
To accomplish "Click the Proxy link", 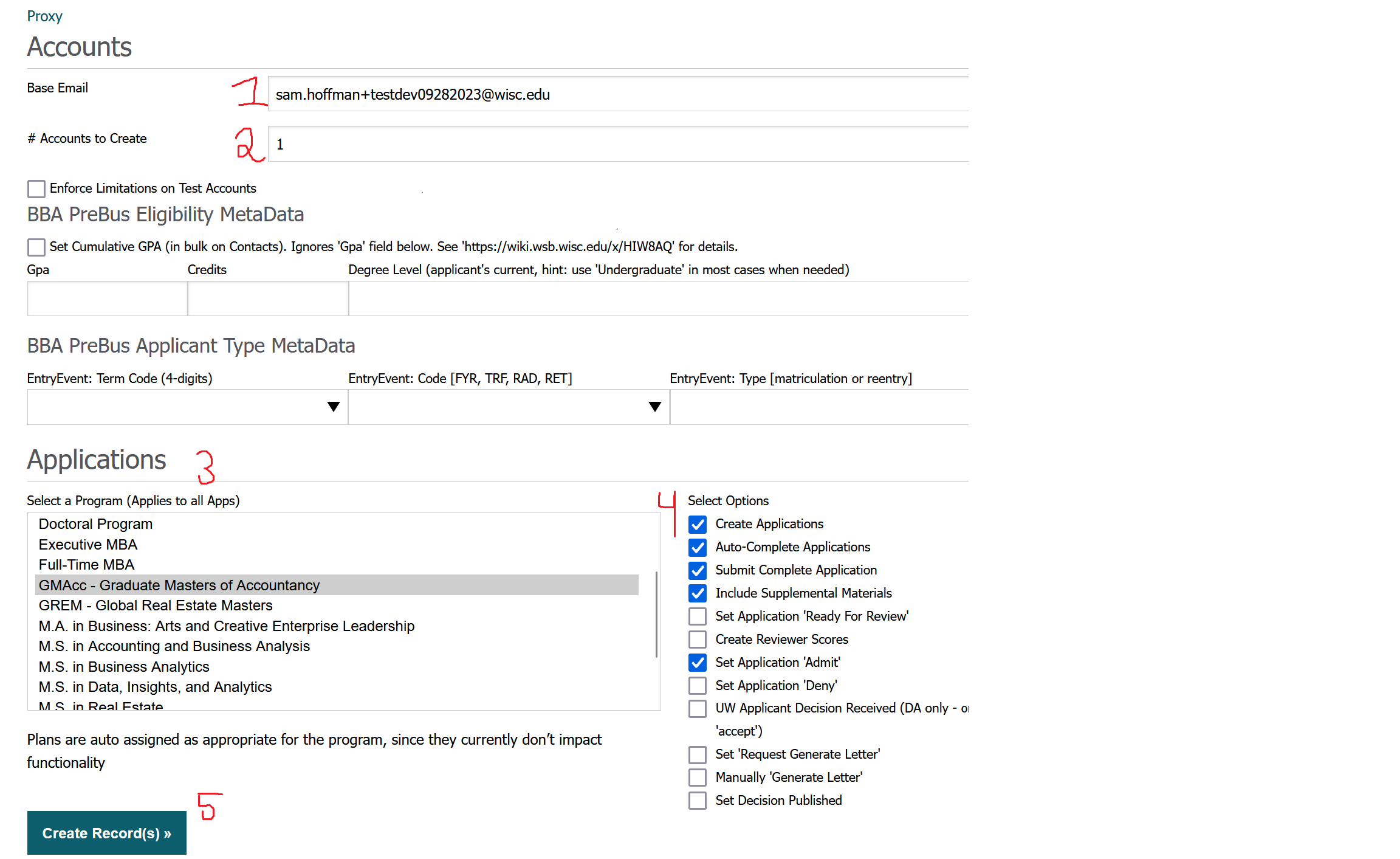I will point(44,16).
